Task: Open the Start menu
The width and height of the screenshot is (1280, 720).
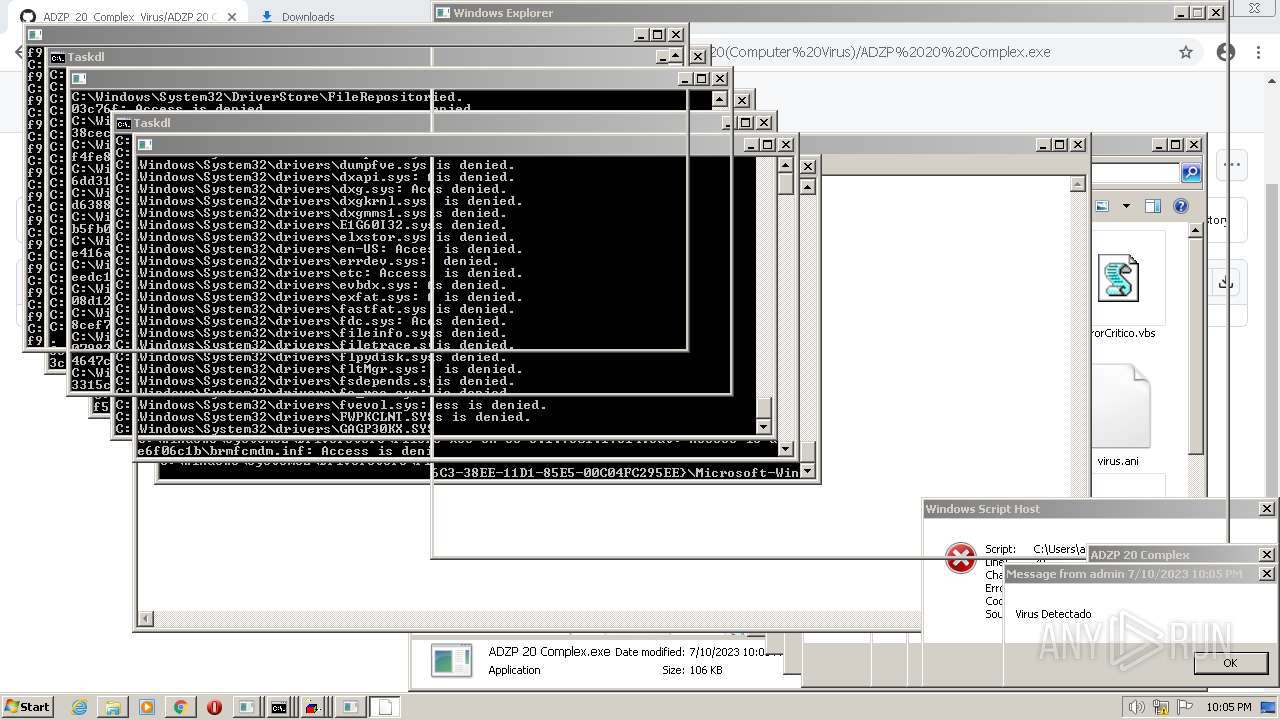Action: (x=27, y=707)
